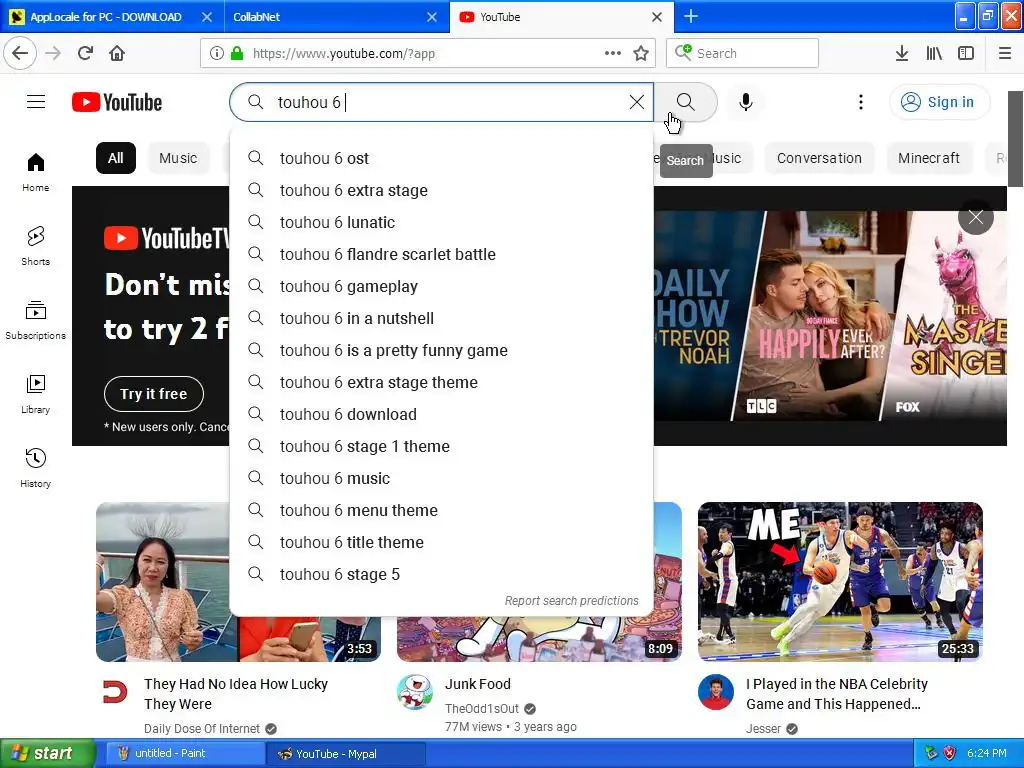
Task: Choose suggestion touhou 6 music
Action: pyautogui.click(x=441, y=479)
